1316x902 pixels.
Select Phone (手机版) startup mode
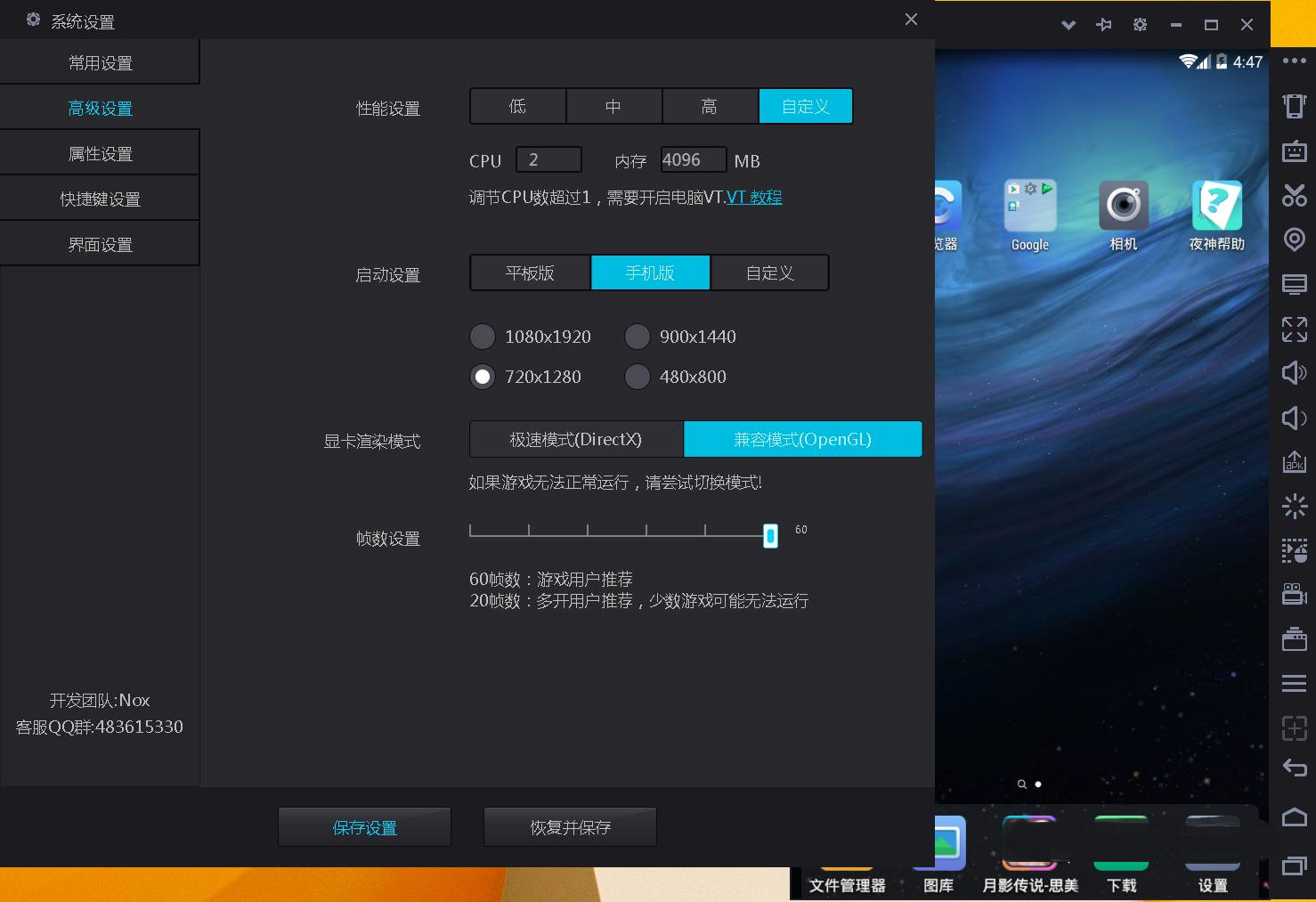click(650, 272)
